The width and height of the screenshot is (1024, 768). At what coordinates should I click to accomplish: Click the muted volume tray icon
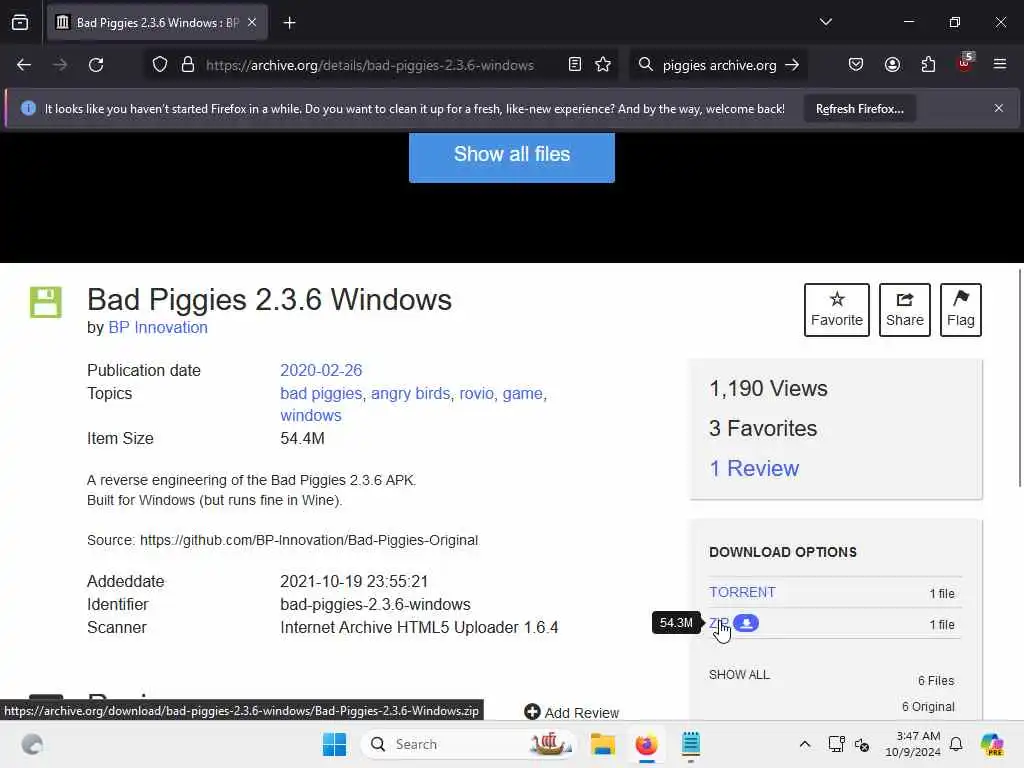[861, 744]
